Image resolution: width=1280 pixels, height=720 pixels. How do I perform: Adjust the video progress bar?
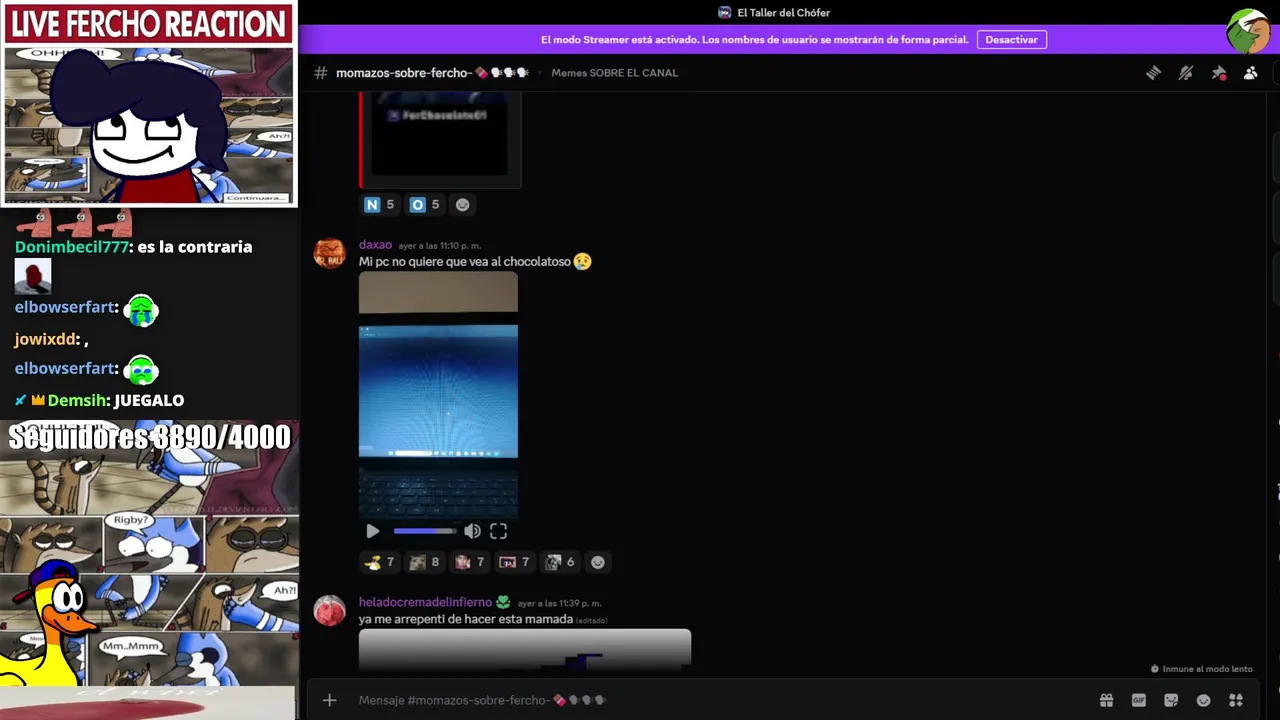[424, 531]
